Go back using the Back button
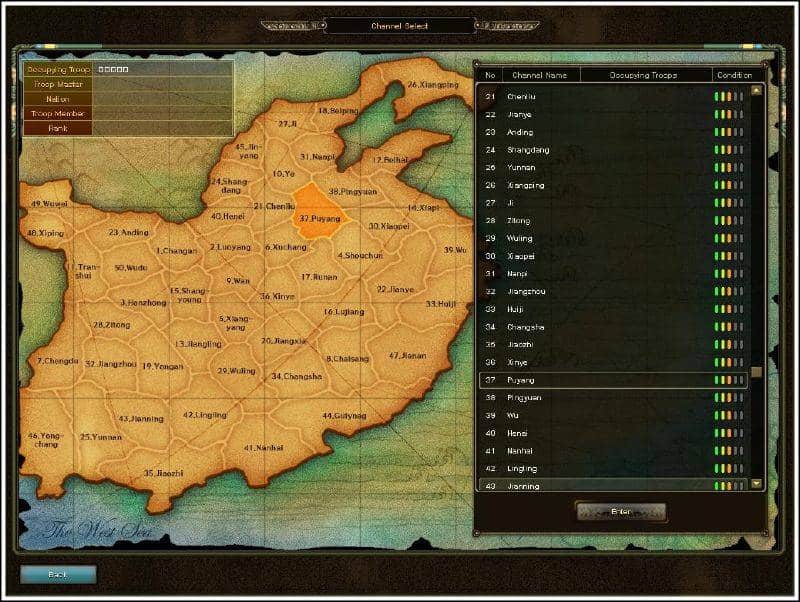The image size is (800, 602). click(58, 575)
